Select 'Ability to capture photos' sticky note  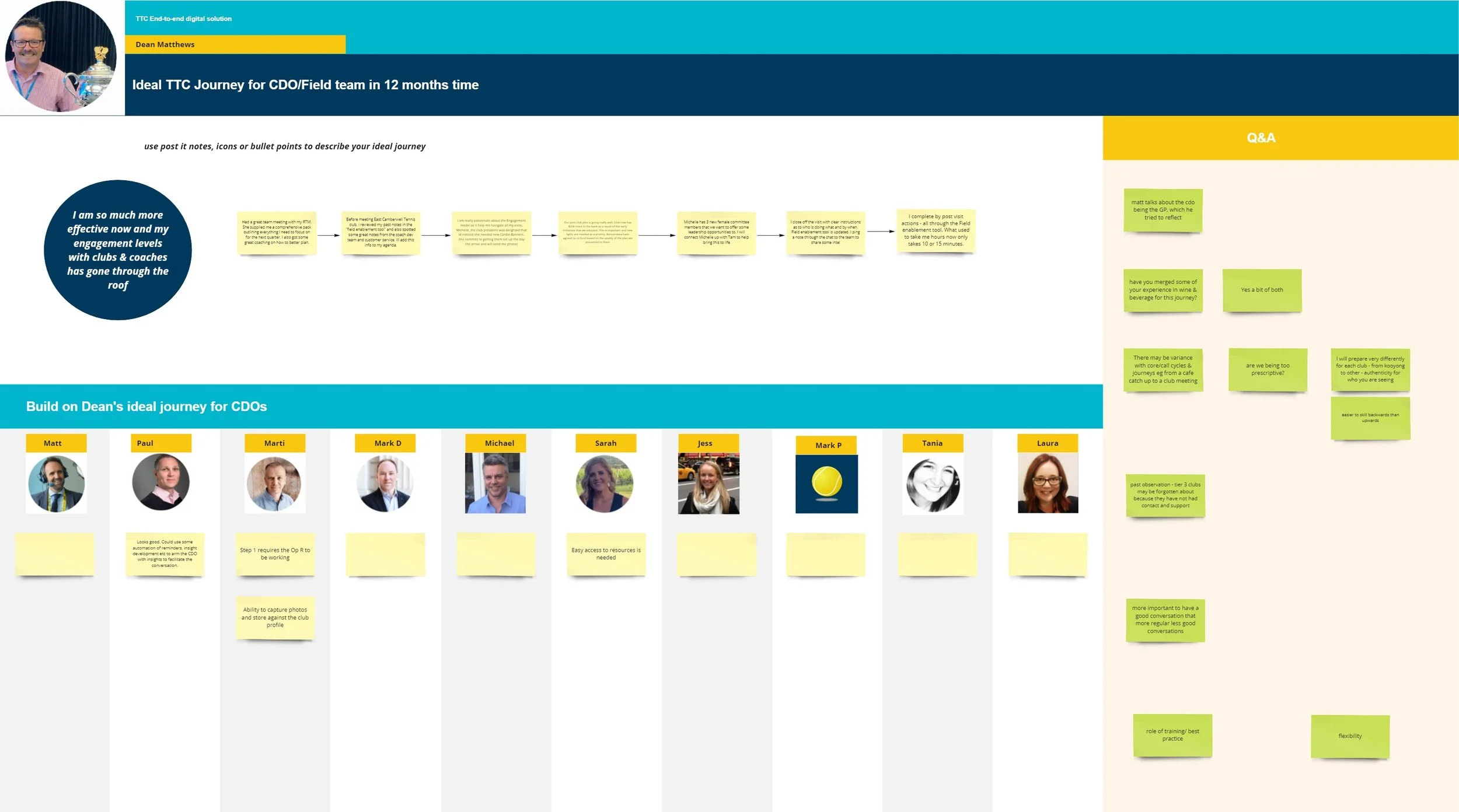(275, 617)
